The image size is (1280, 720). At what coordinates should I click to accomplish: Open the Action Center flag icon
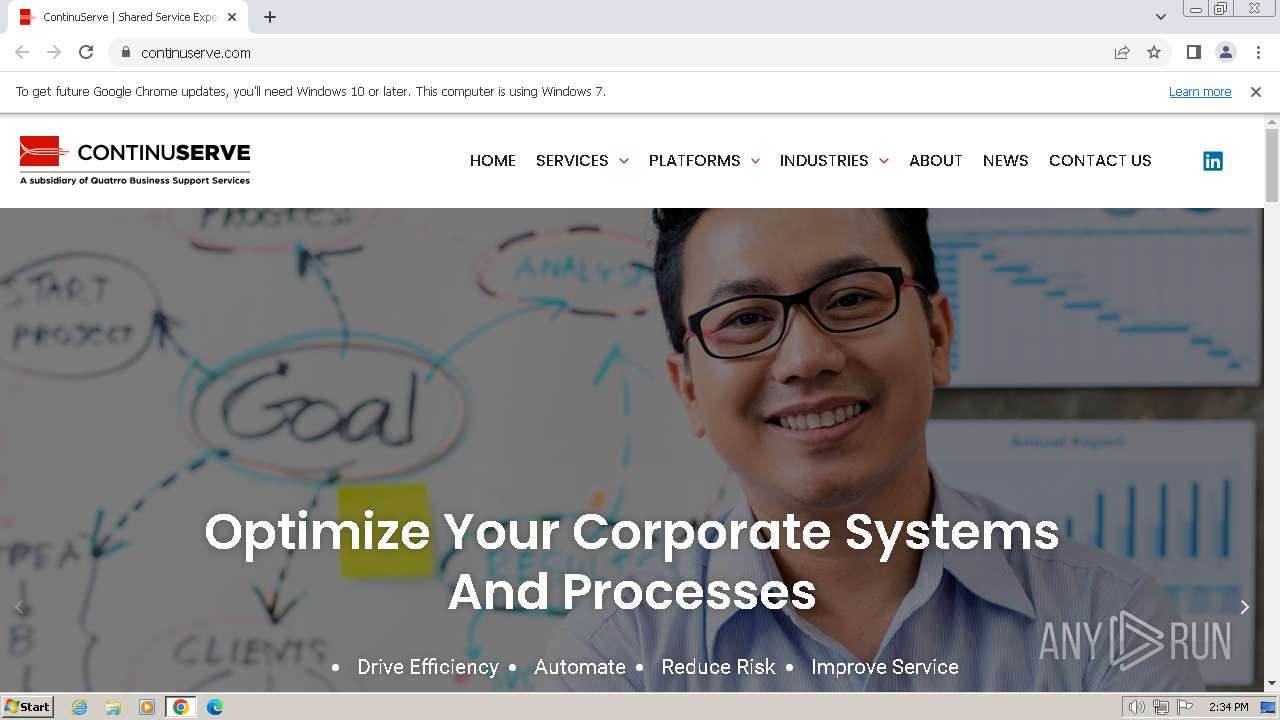(1185, 707)
